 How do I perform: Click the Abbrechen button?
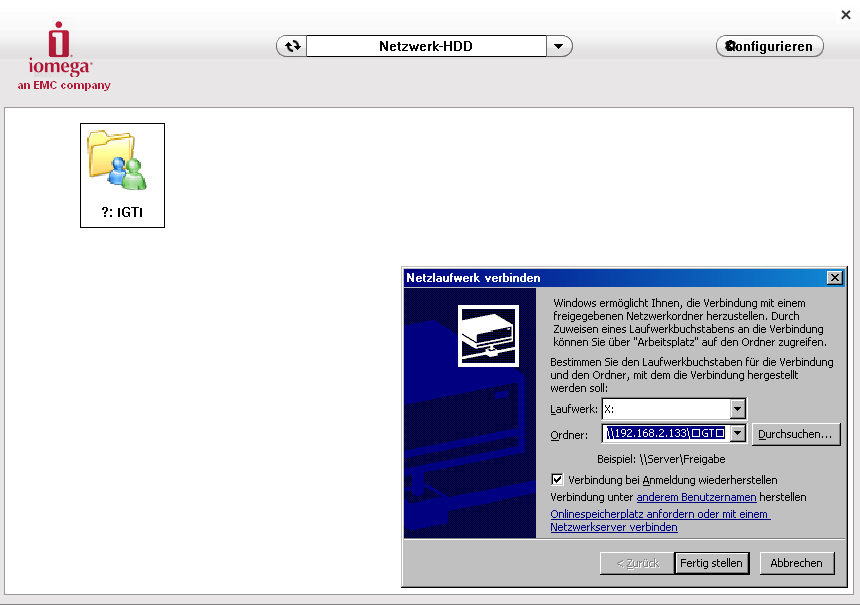click(x=796, y=563)
